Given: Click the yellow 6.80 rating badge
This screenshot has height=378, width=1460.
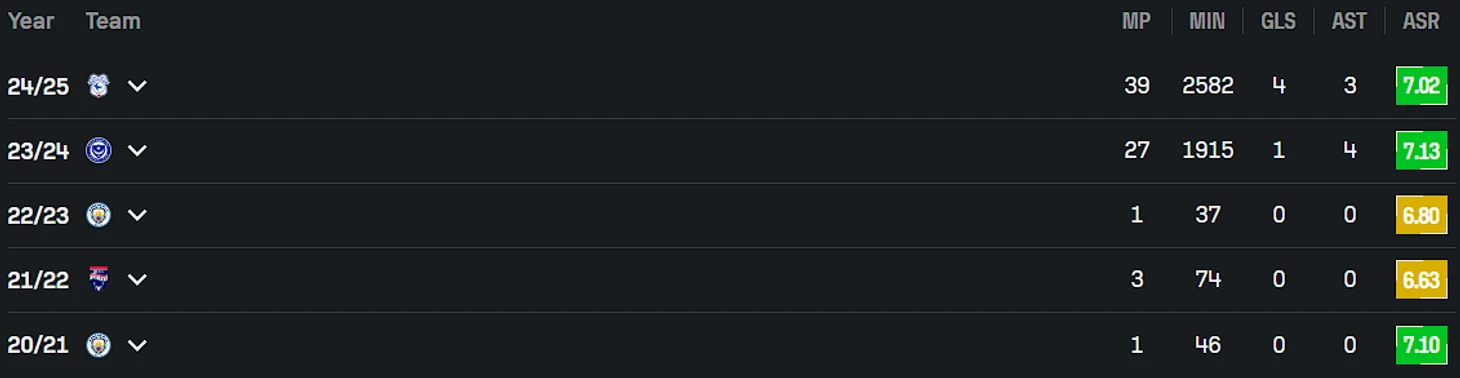Looking at the screenshot, I should [x=1421, y=215].
